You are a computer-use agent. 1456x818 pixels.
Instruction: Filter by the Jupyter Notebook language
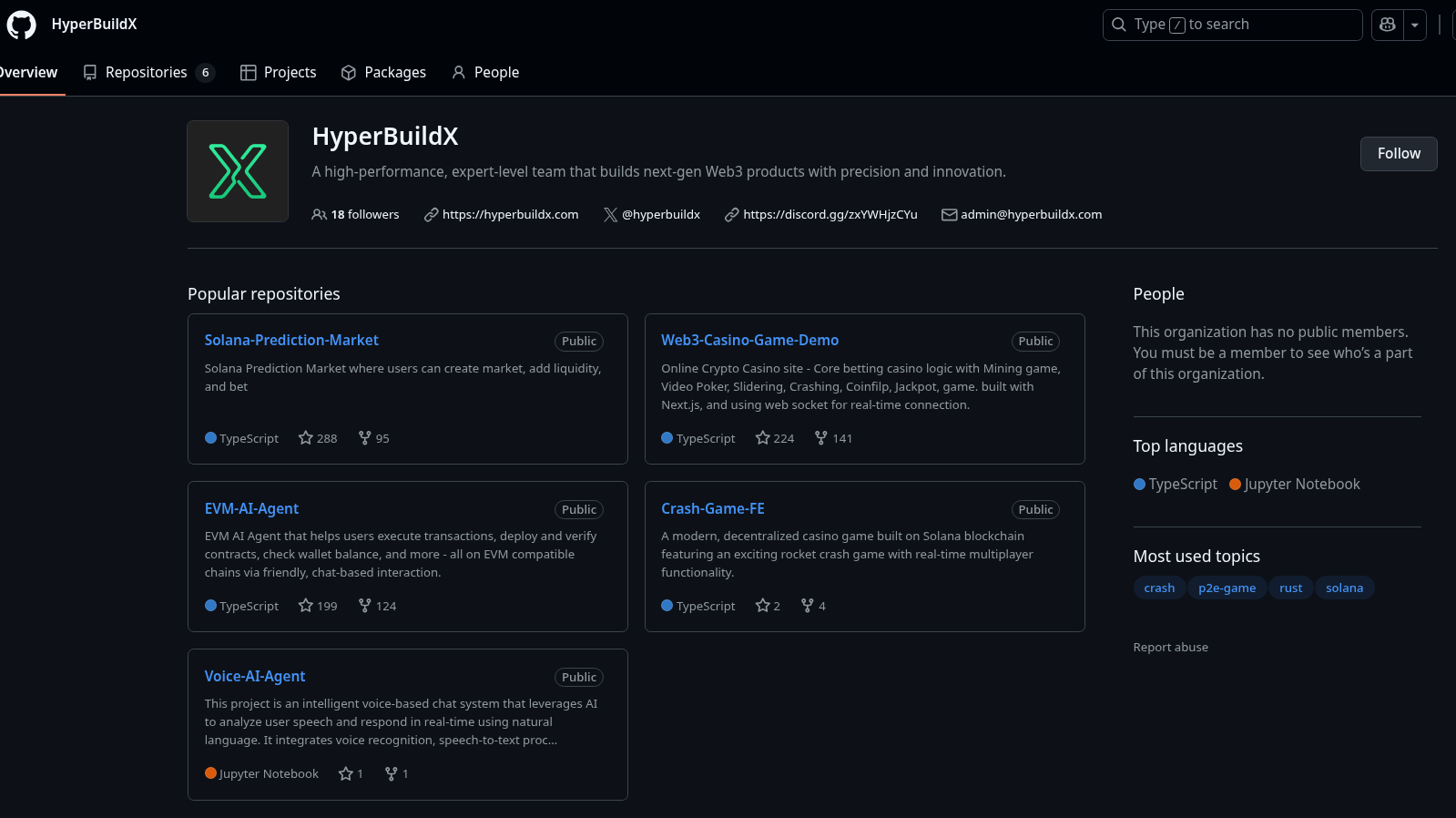tap(1294, 484)
